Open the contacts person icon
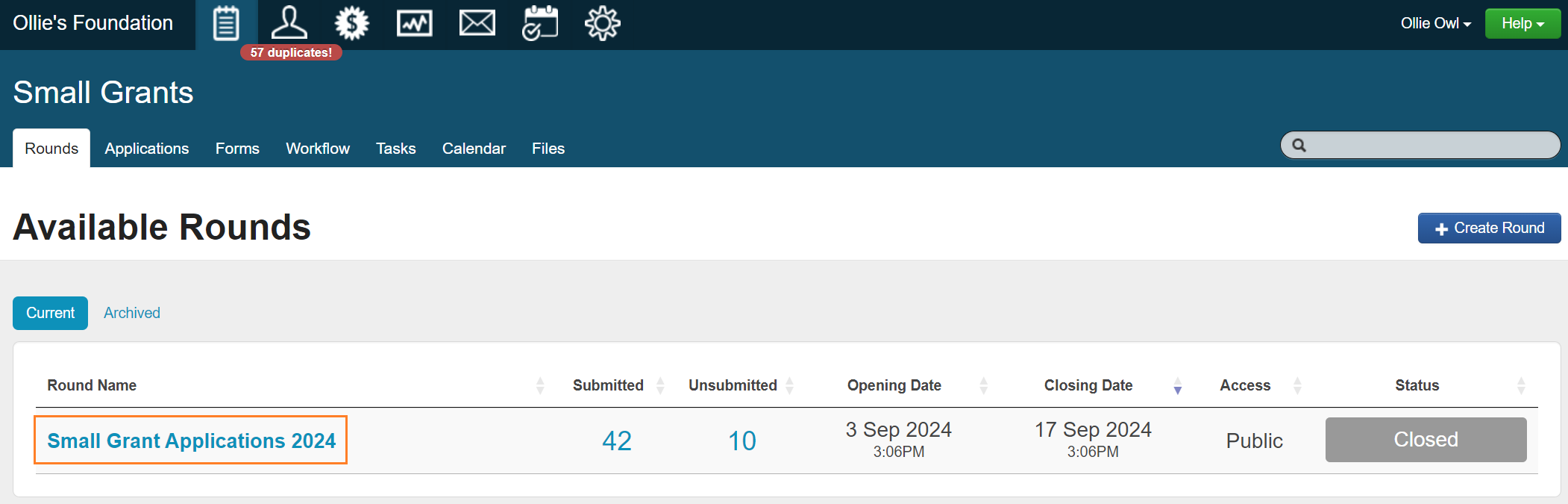 289,23
